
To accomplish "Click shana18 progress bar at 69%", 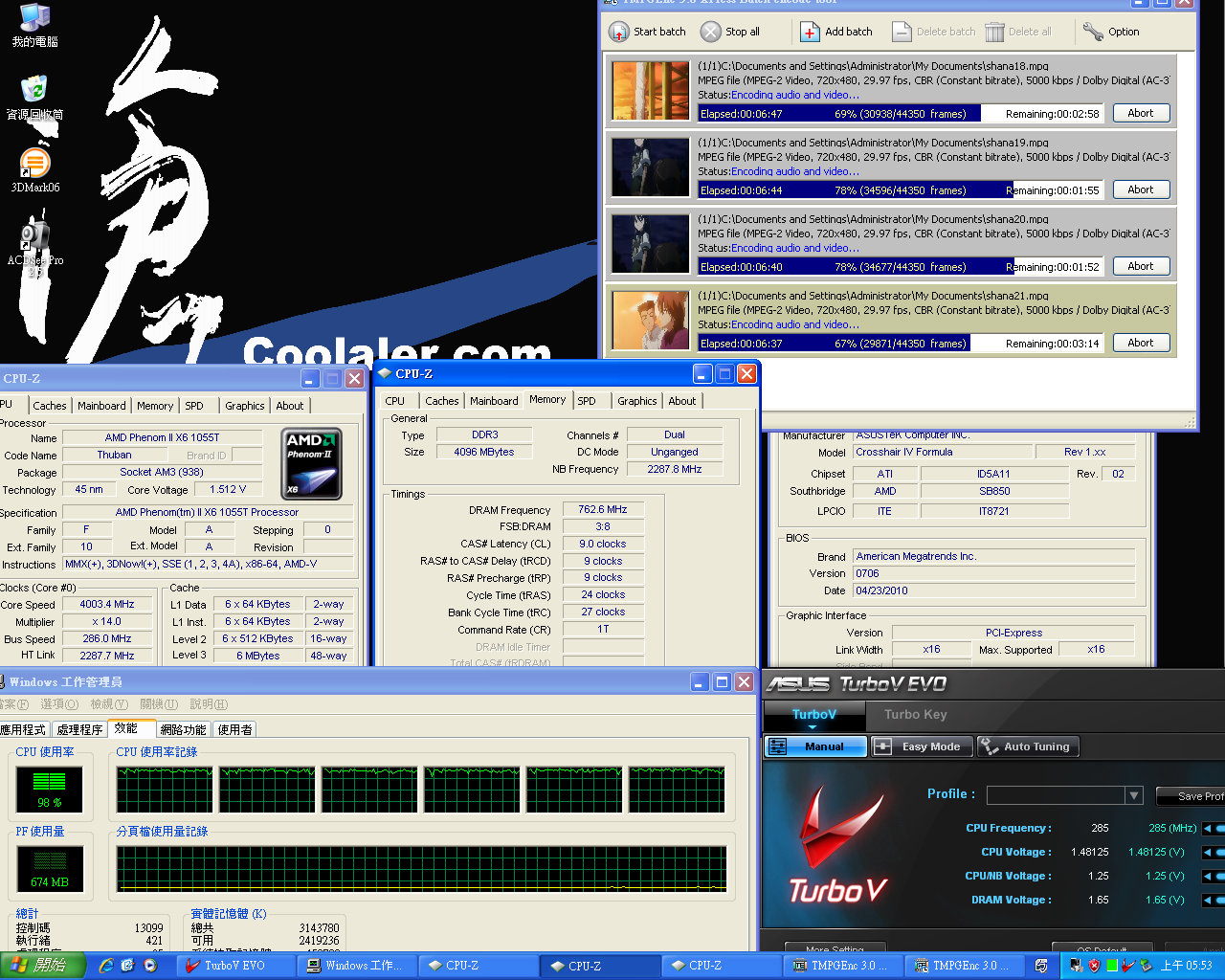I will [901, 113].
